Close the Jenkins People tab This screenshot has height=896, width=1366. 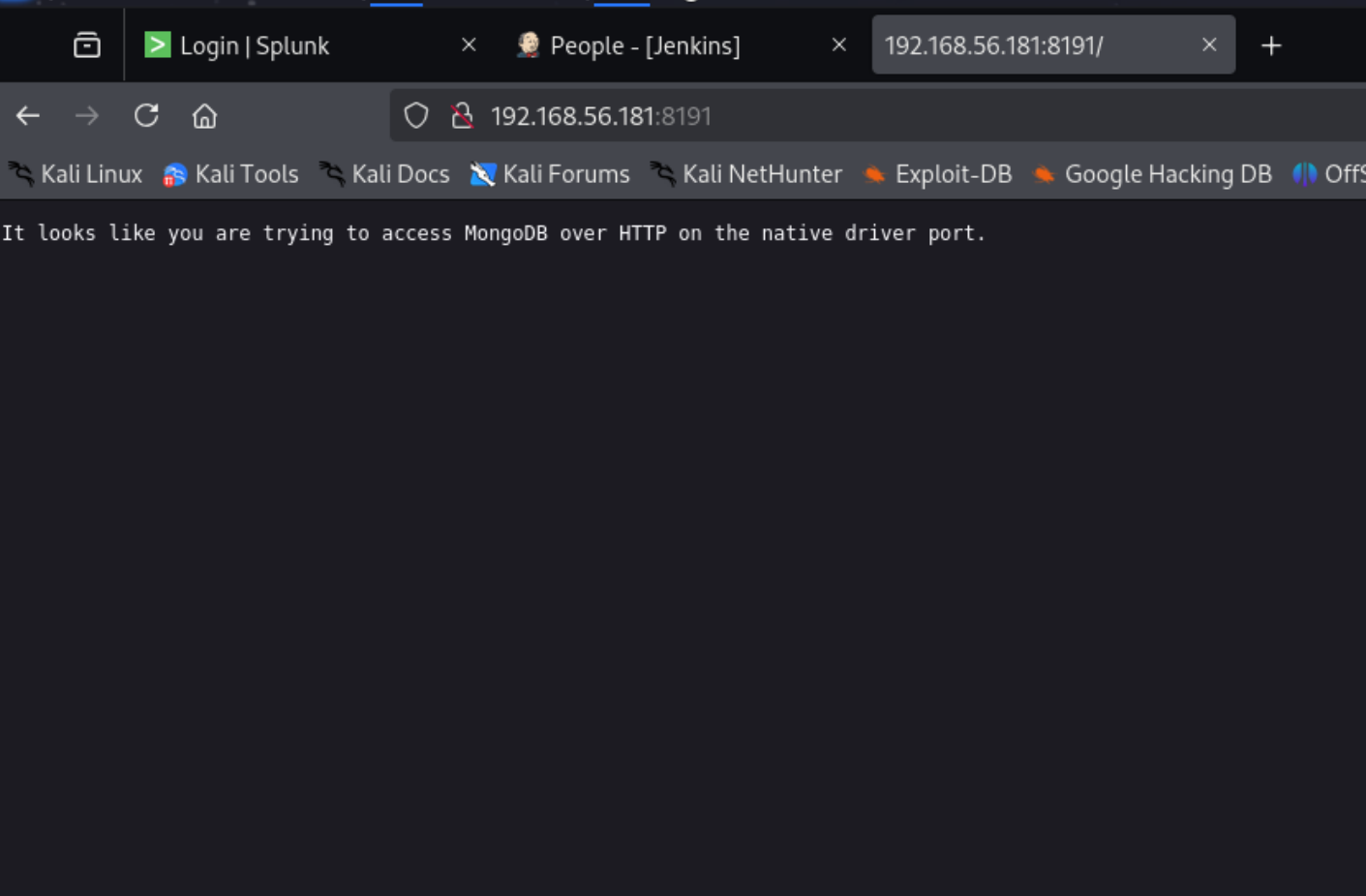pos(839,45)
